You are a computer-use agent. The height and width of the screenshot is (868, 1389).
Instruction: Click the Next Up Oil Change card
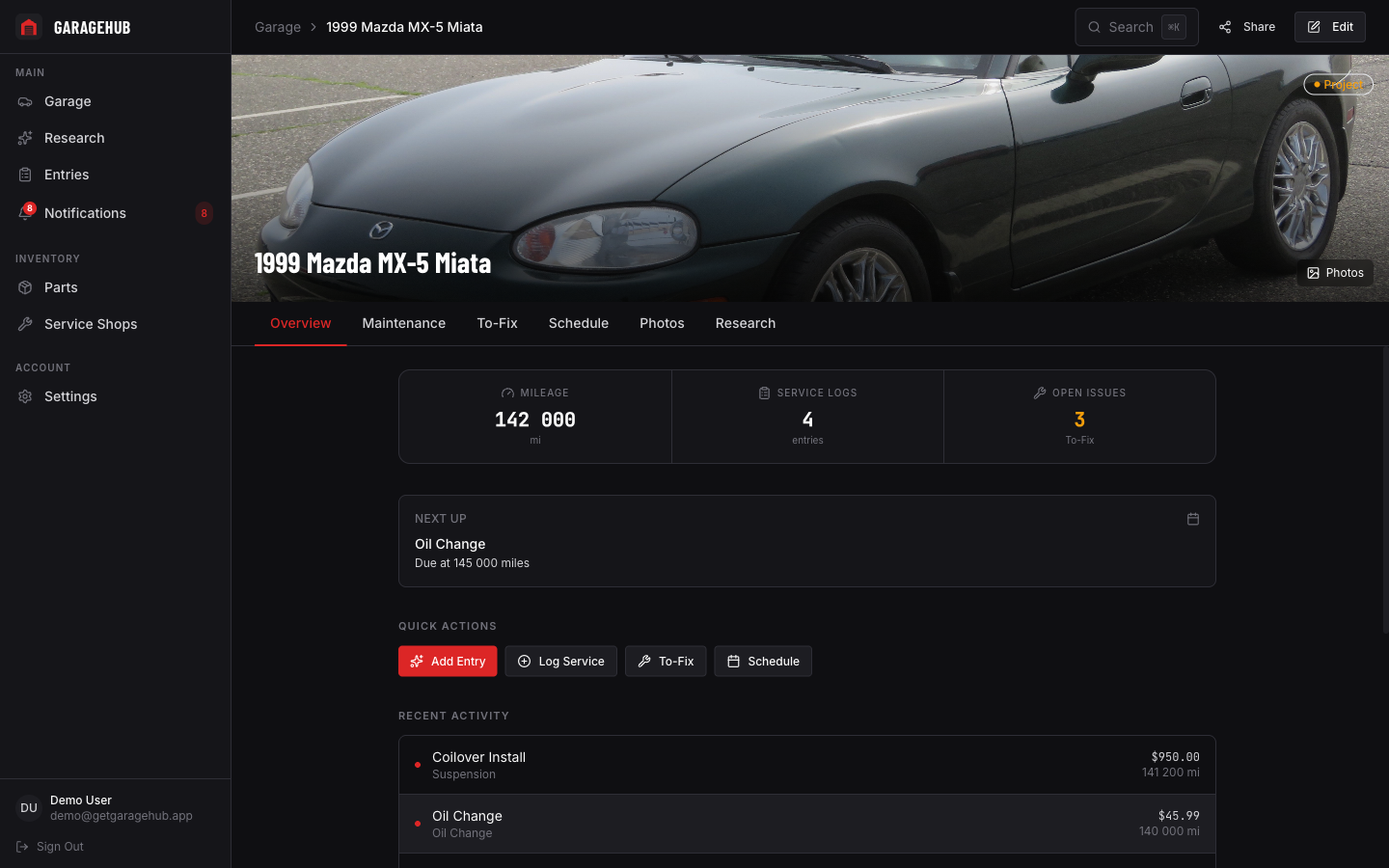click(x=807, y=541)
